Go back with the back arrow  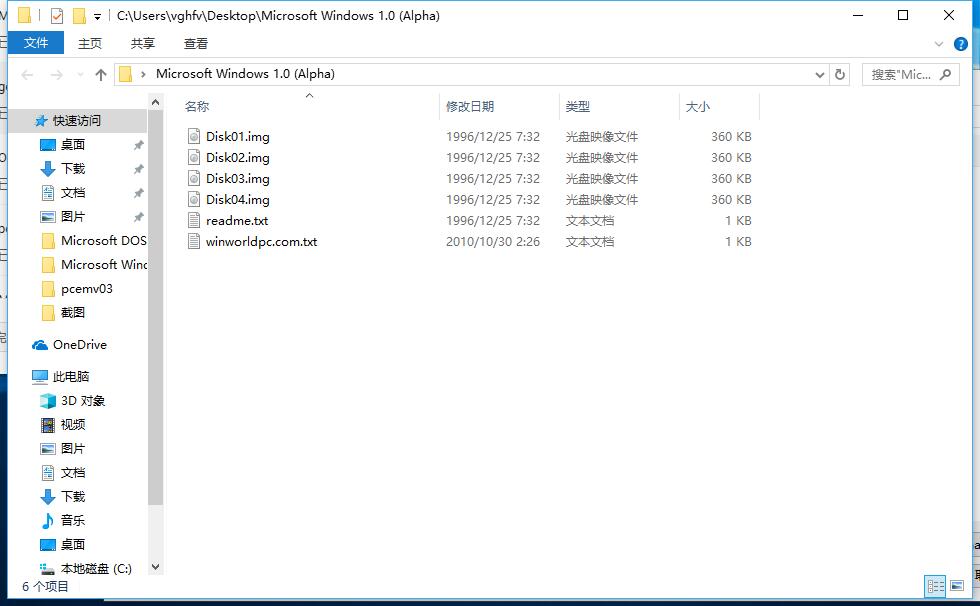[x=27, y=75]
